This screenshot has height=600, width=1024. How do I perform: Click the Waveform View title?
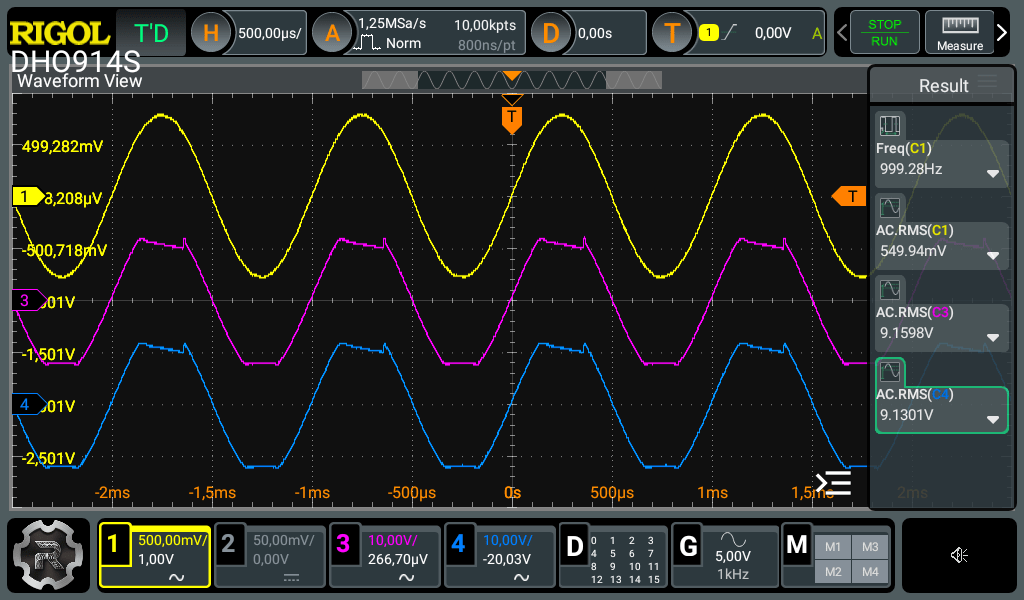[x=79, y=81]
